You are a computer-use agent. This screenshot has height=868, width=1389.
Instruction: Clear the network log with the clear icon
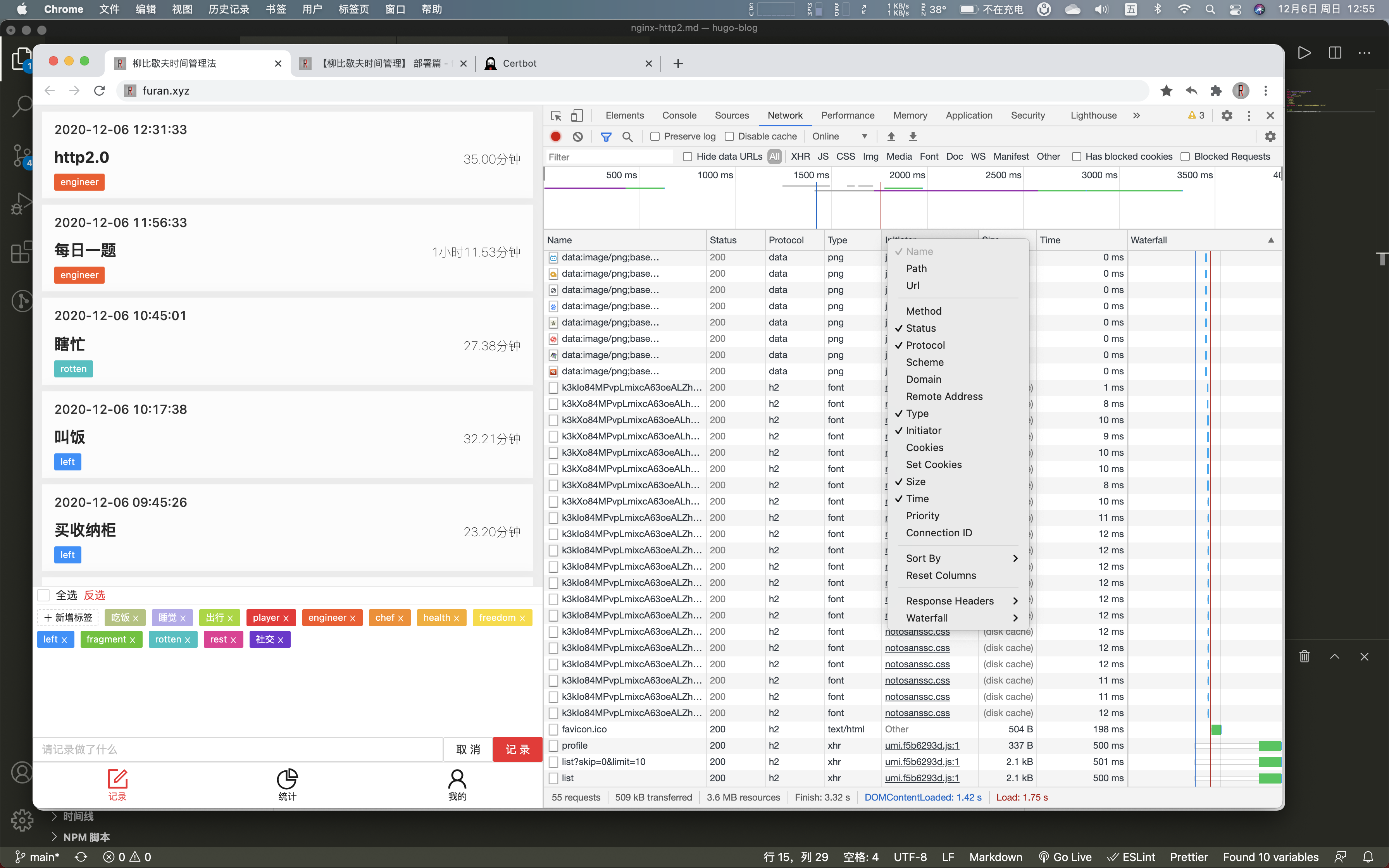[577, 136]
